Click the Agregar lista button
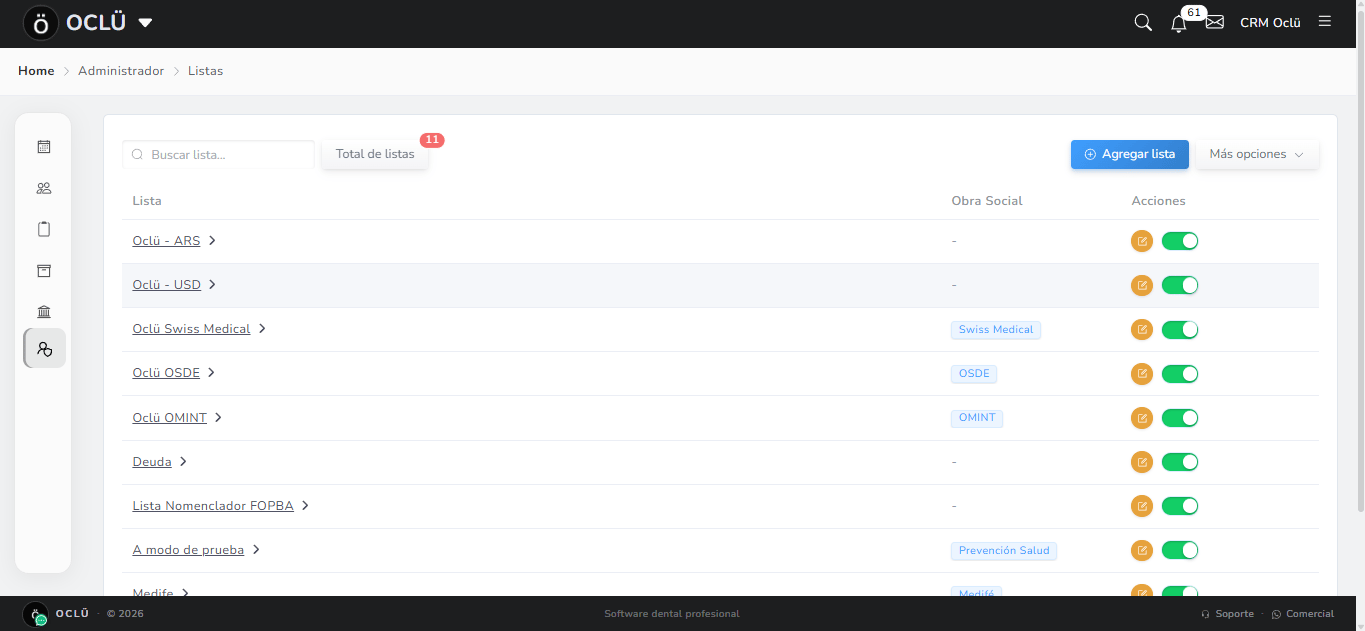 (1130, 154)
